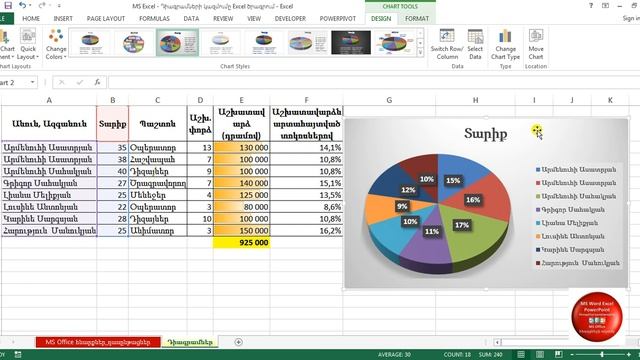Open the POWERPIVOT tab

[338, 19]
